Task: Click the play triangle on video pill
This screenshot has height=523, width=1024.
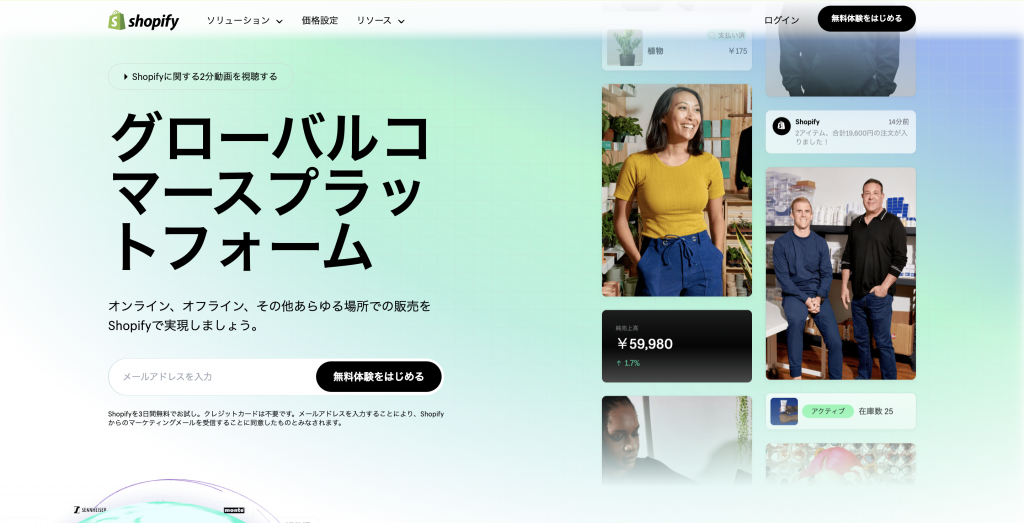Action: click(125, 76)
